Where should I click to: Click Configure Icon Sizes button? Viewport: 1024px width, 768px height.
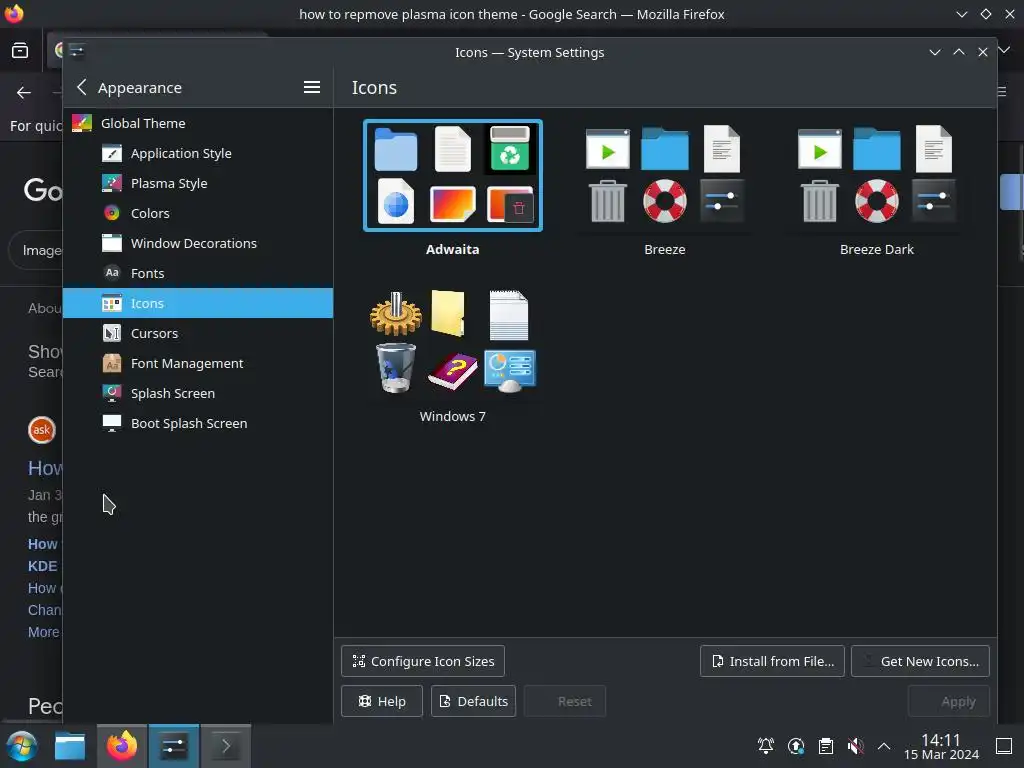coord(423,661)
